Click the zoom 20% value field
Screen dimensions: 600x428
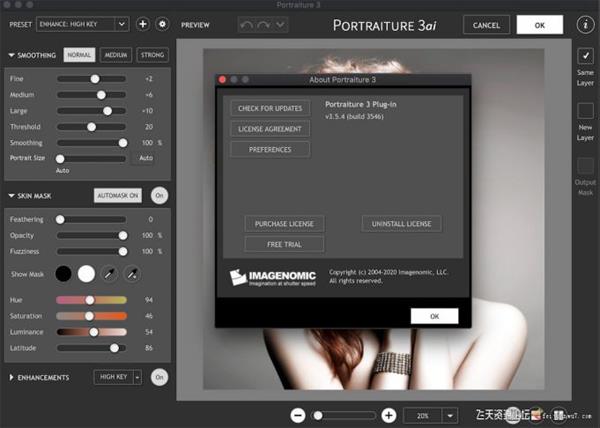(422, 415)
